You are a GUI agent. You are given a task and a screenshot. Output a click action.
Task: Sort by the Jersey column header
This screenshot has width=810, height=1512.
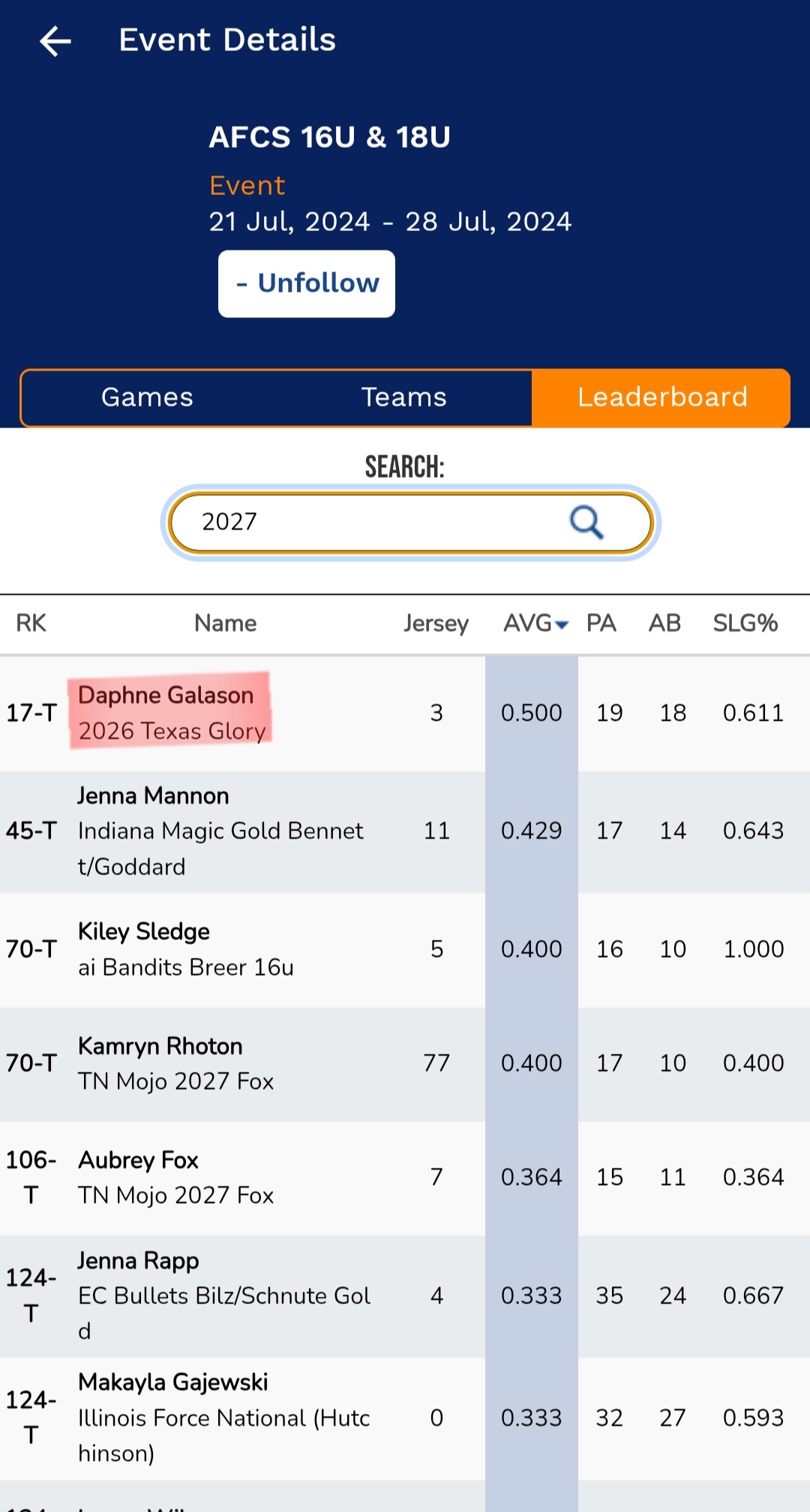[x=436, y=623]
